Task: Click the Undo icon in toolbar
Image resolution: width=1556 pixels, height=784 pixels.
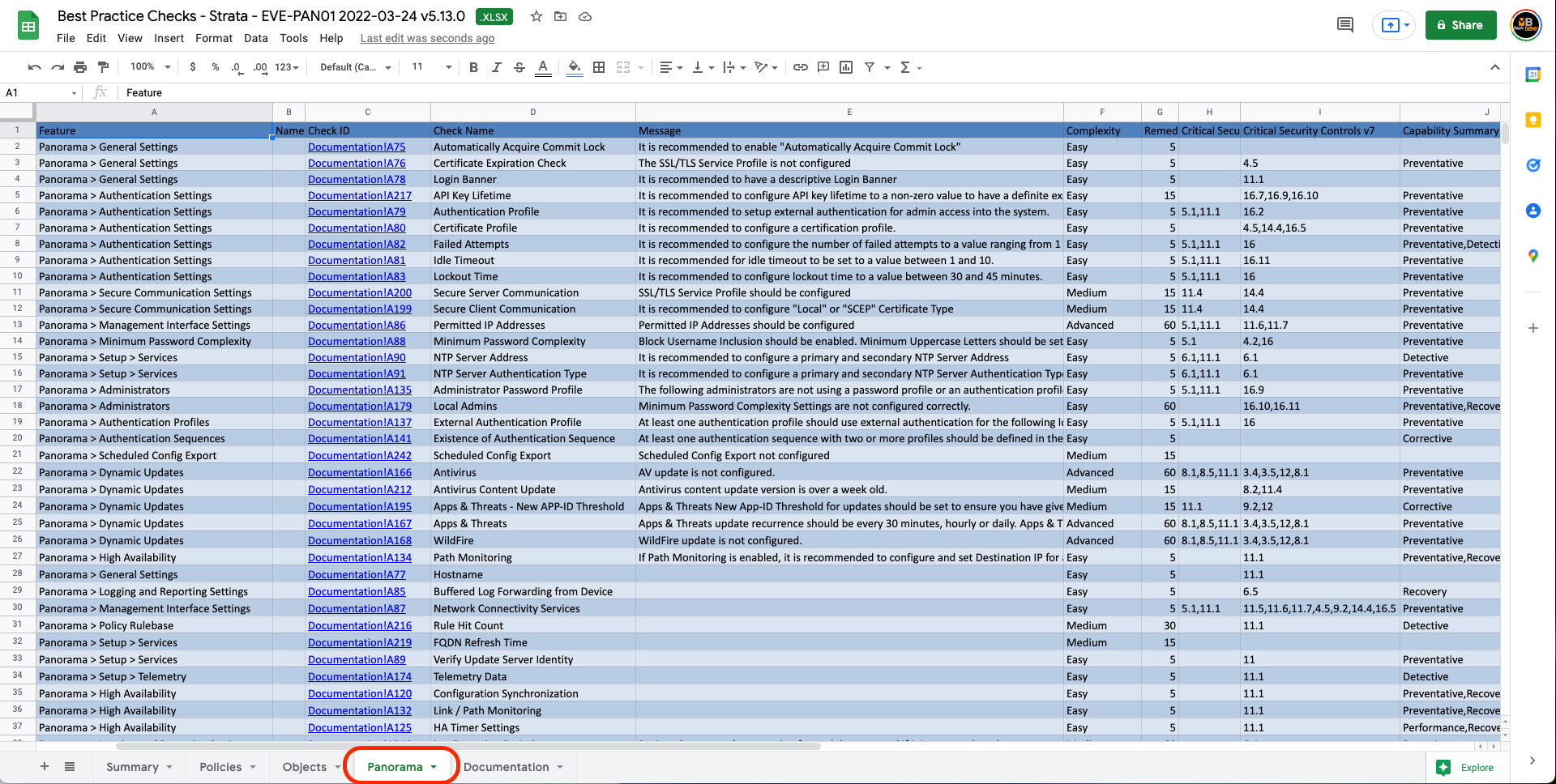Action: pyautogui.click(x=34, y=67)
